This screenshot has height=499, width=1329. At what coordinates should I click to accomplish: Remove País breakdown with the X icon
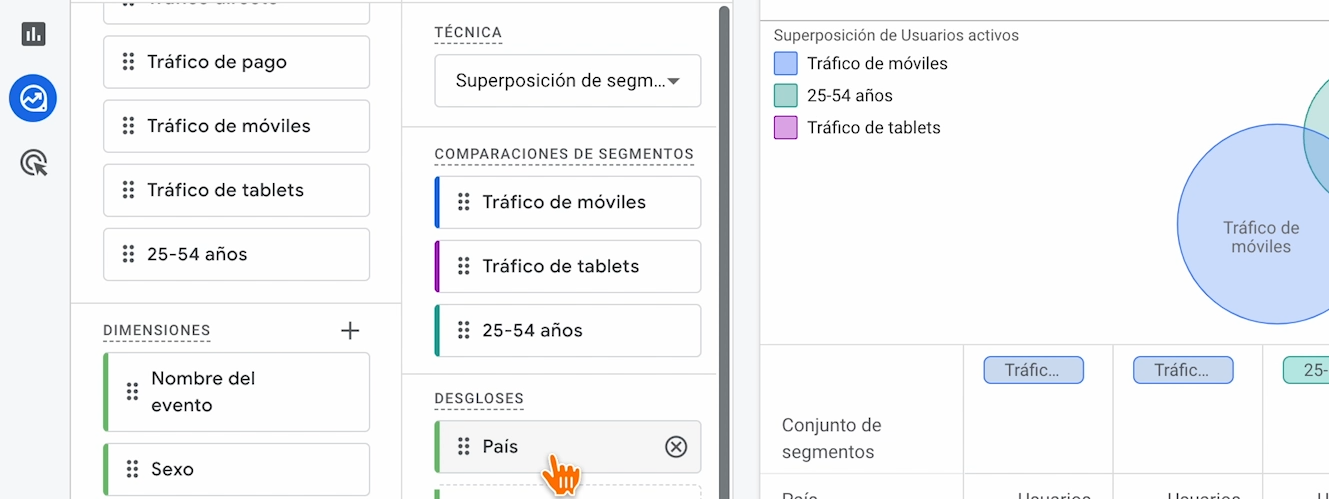point(676,447)
